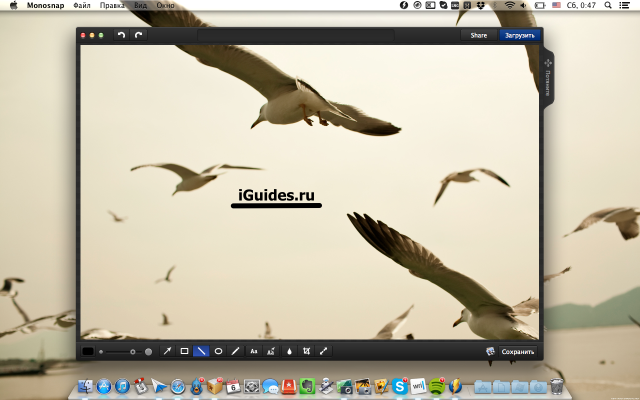Open Spotify from the Dock

(437, 386)
